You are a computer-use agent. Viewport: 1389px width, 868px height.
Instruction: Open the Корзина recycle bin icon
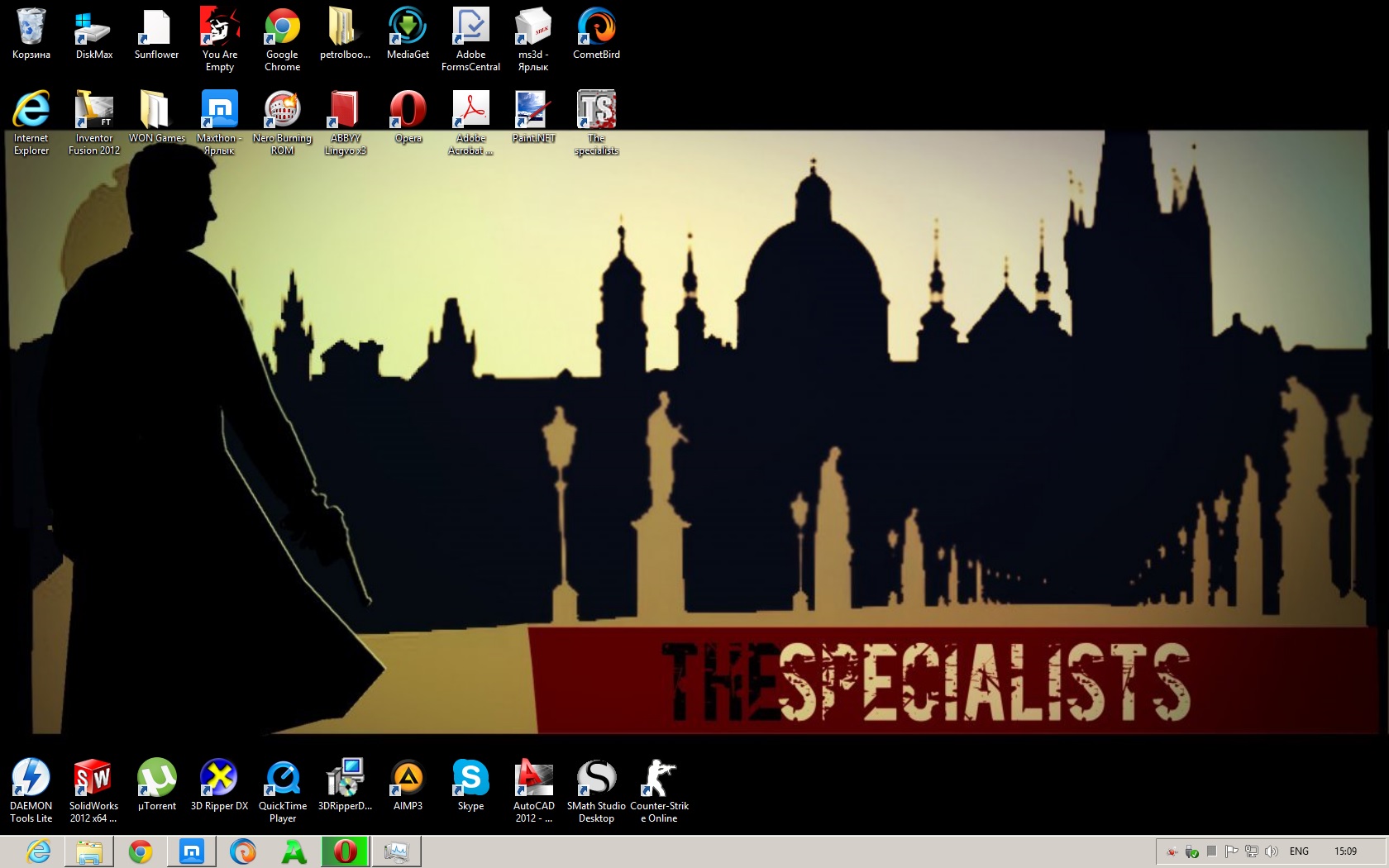point(31,34)
